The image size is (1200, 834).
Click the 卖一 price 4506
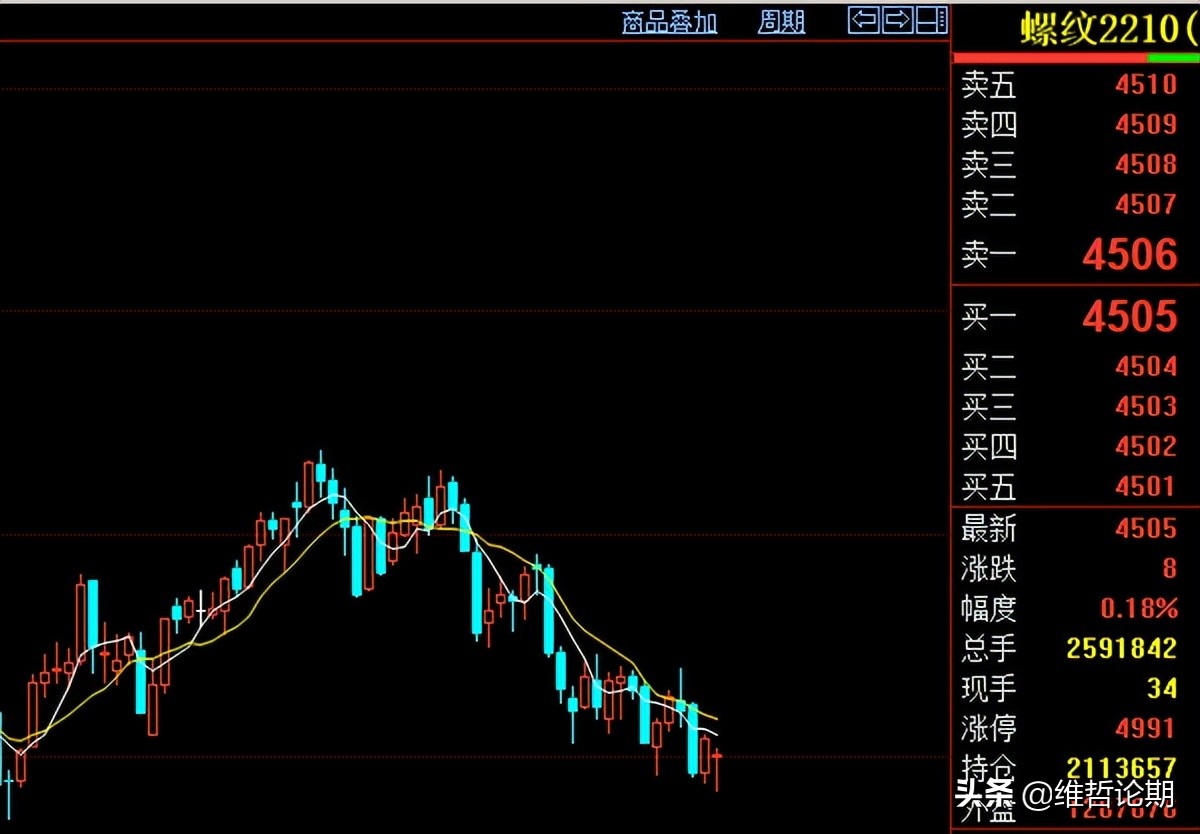click(1130, 255)
